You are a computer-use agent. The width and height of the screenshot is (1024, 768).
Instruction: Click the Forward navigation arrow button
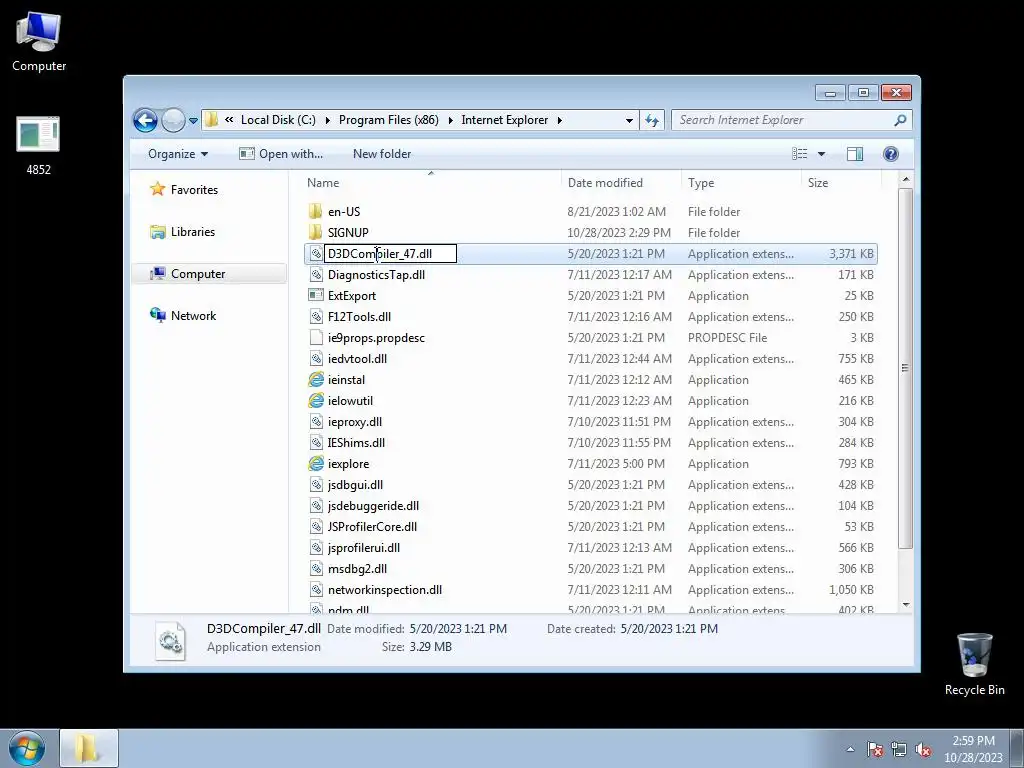[x=173, y=120]
